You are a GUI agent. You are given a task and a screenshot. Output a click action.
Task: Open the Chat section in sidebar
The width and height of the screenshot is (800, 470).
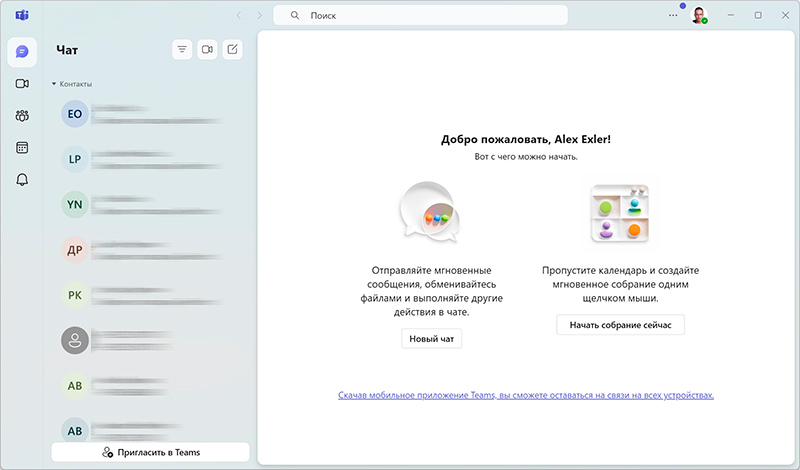click(22, 52)
